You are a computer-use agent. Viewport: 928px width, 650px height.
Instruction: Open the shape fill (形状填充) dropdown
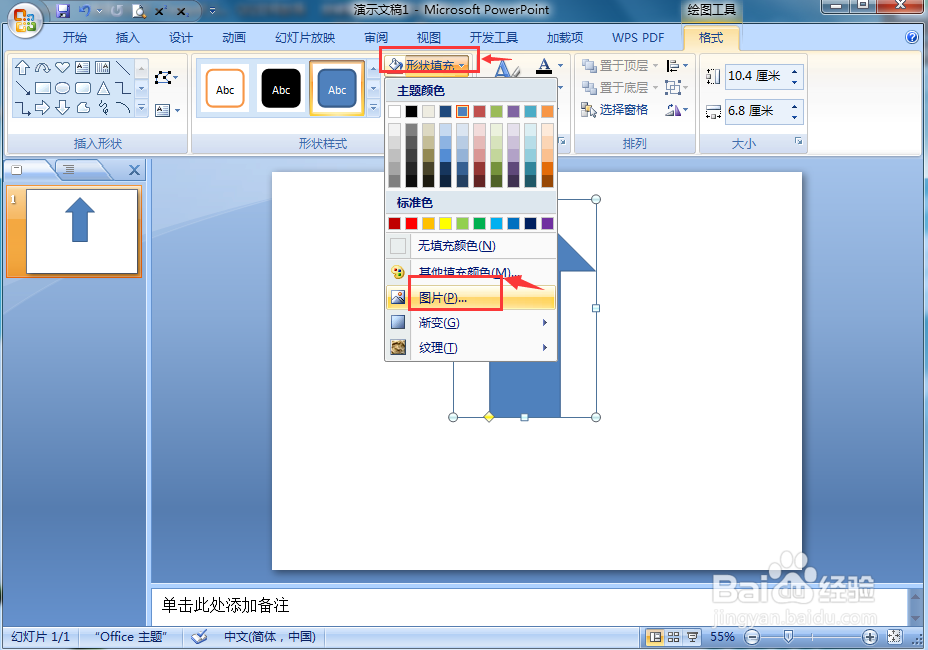pos(428,64)
